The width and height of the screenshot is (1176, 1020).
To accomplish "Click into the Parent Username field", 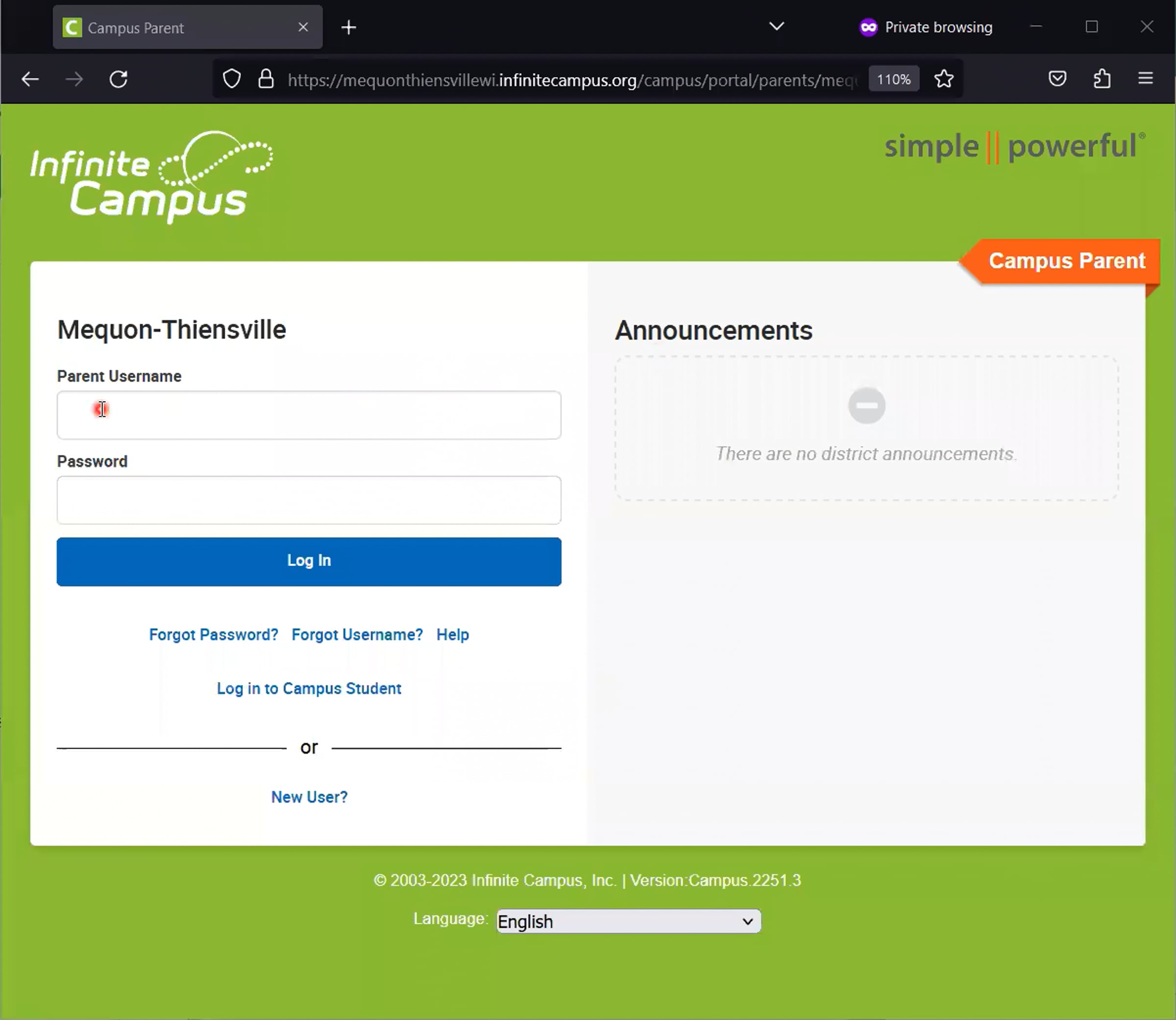I will point(309,415).
